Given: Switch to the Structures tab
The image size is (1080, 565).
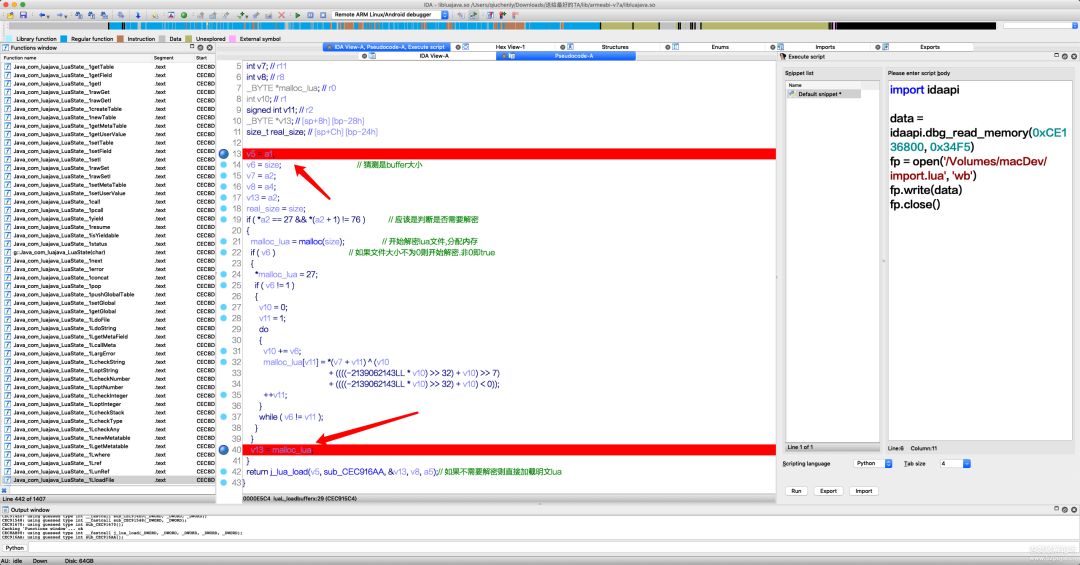Looking at the screenshot, I should click(x=615, y=47).
